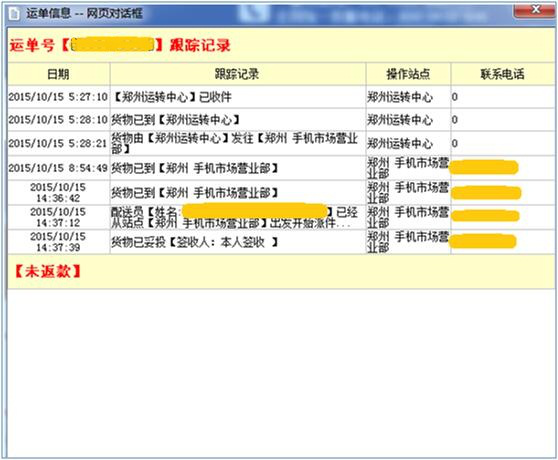This screenshot has height=460, width=558.
Task: Click the 14:36:42 date cell
Action: [x=58, y=192]
